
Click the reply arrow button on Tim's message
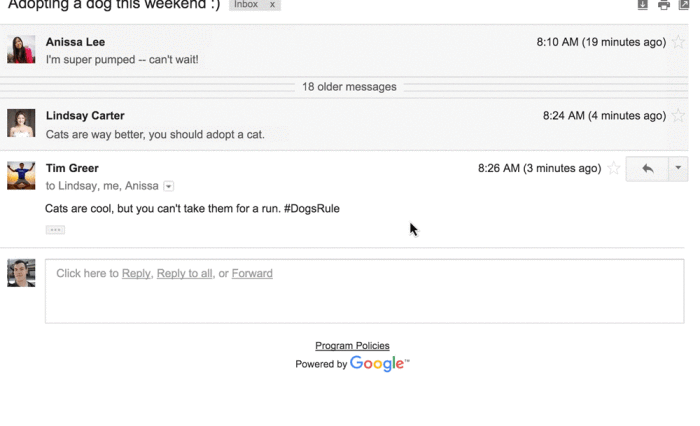647,168
